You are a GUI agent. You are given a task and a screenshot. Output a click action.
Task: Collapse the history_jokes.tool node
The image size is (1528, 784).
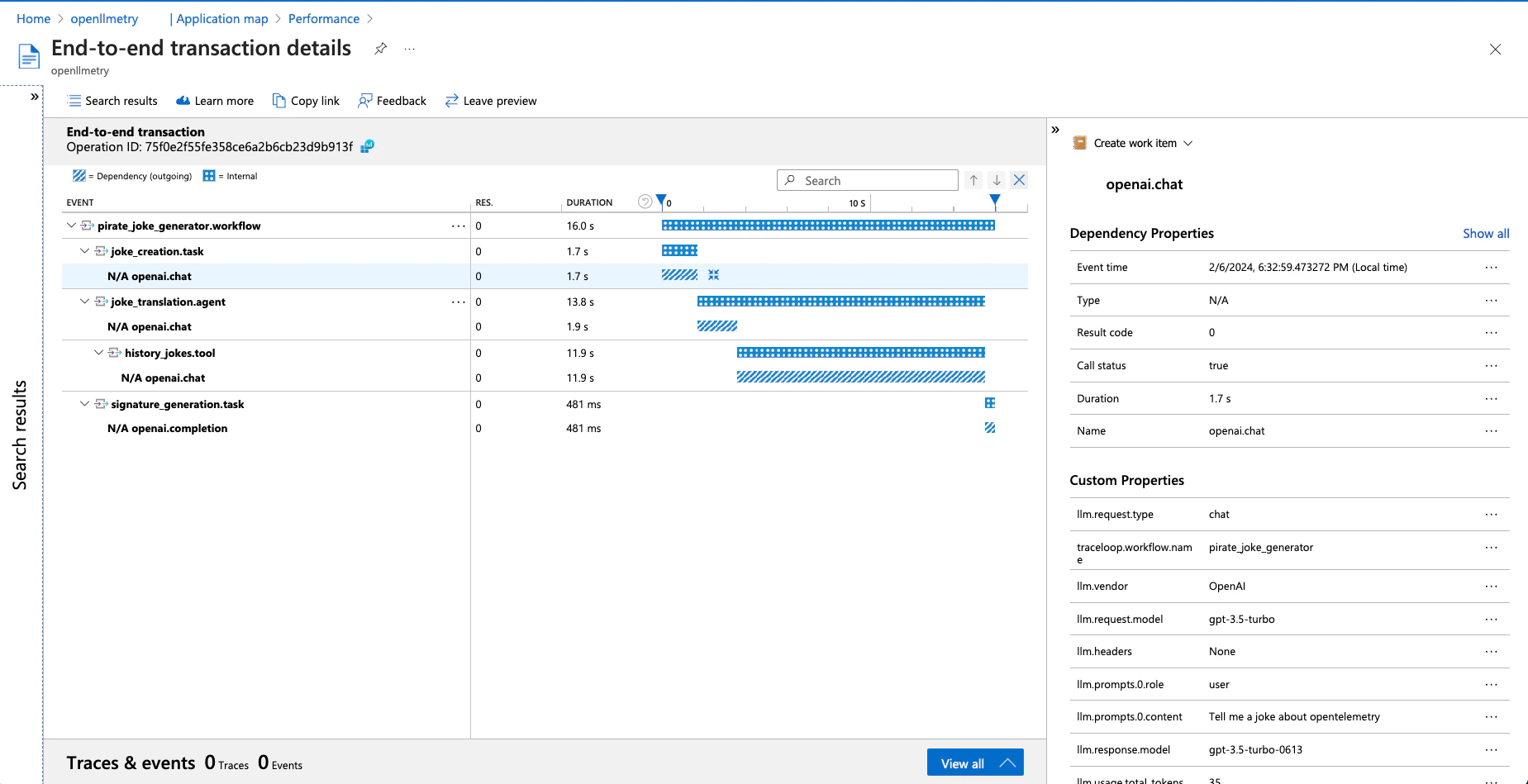coord(98,353)
